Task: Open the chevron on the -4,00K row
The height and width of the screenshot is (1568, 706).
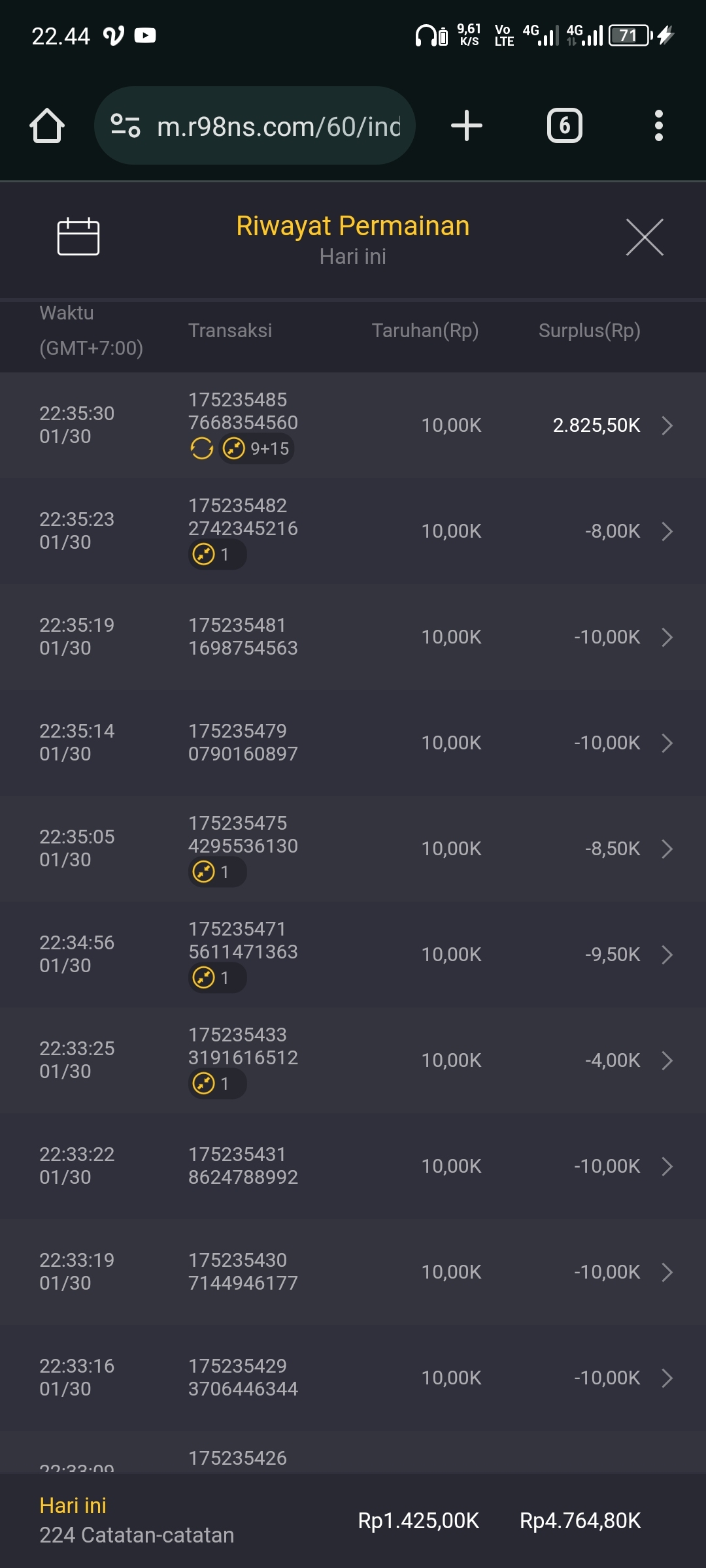Action: [x=667, y=1060]
